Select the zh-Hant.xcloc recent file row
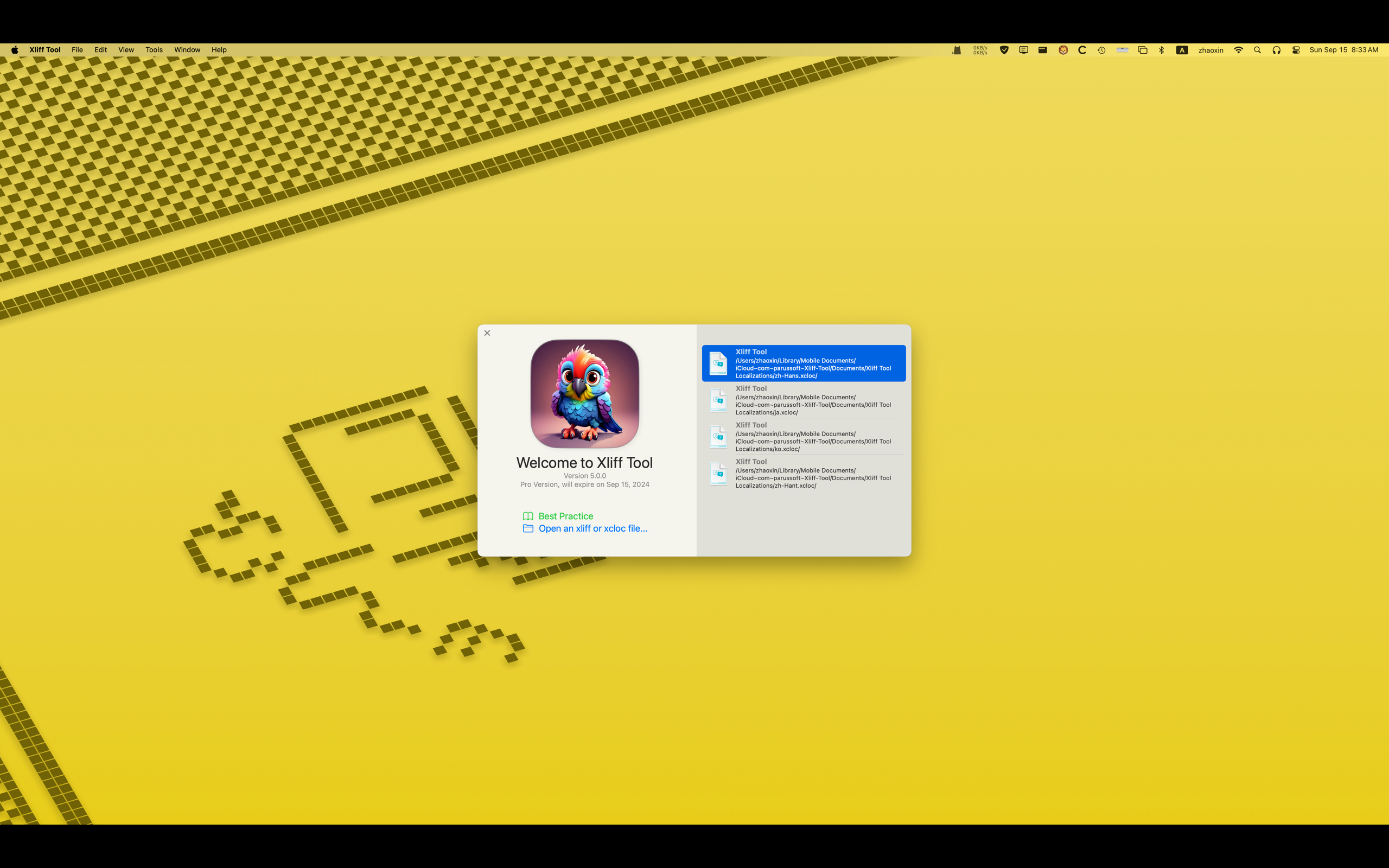 pyautogui.click(x=804, y=474)
